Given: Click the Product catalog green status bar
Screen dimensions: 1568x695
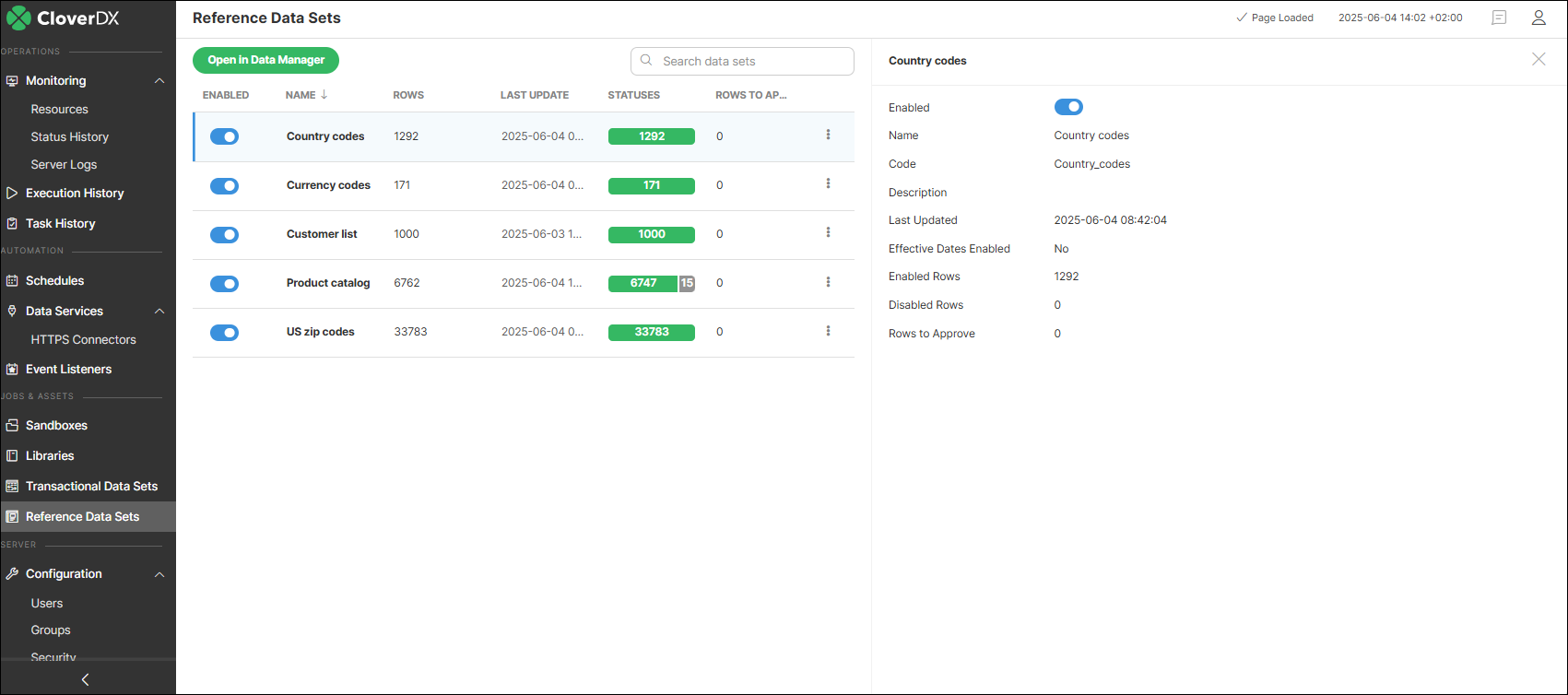Looking at the screenshot, I should pyautogui.click(x=643, y=283).
